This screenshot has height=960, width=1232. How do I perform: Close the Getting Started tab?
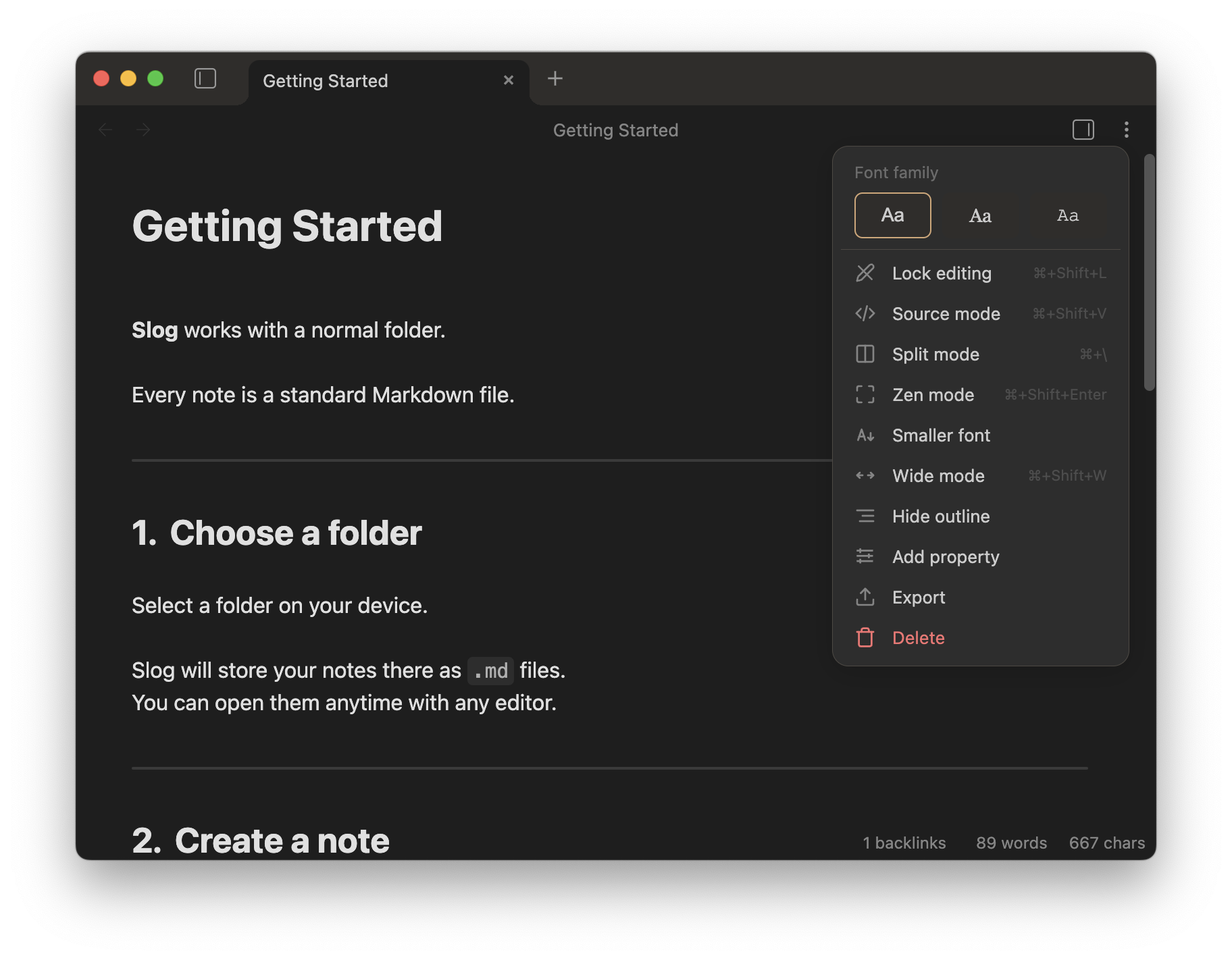point(509,80)
